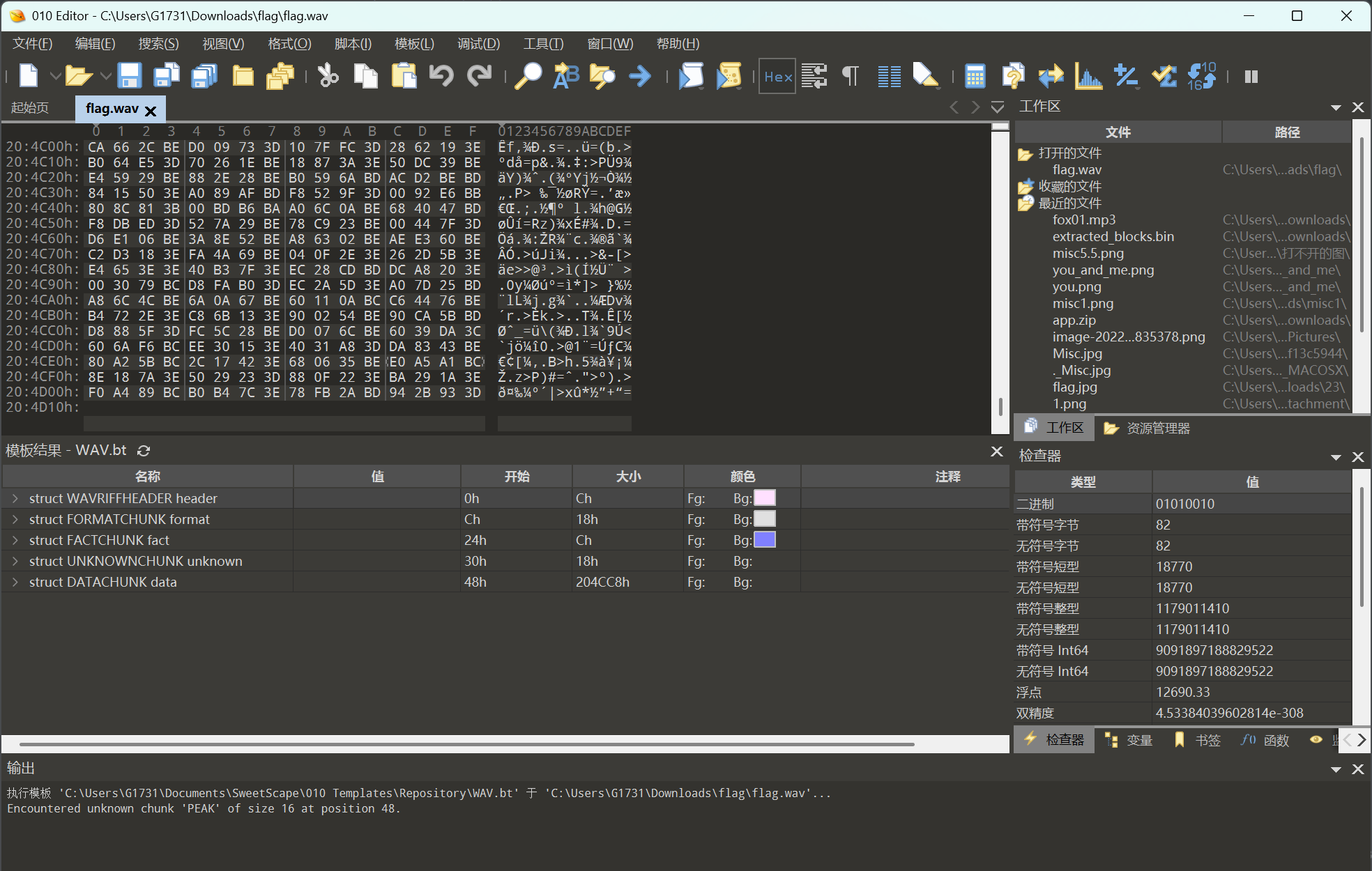The width and height of the screenshot is (1372, 871).
Task: Open the Calculator tool icon
Action: point(975,76)
